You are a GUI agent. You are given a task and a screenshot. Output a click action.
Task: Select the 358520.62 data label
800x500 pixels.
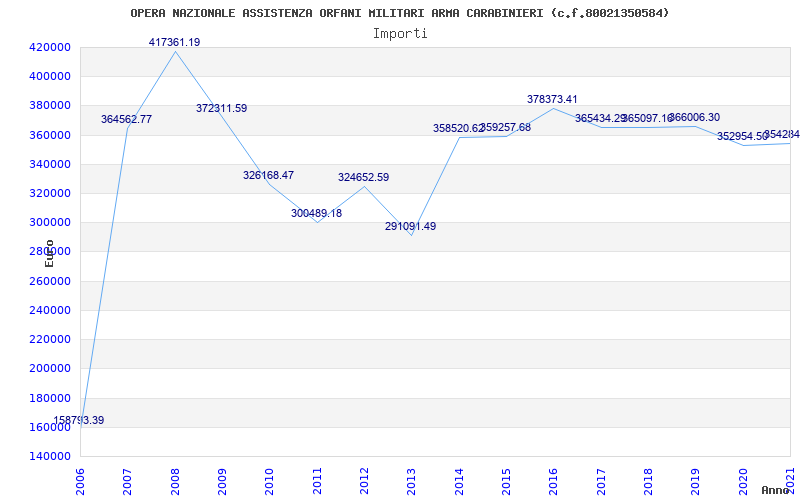(458, 129)
